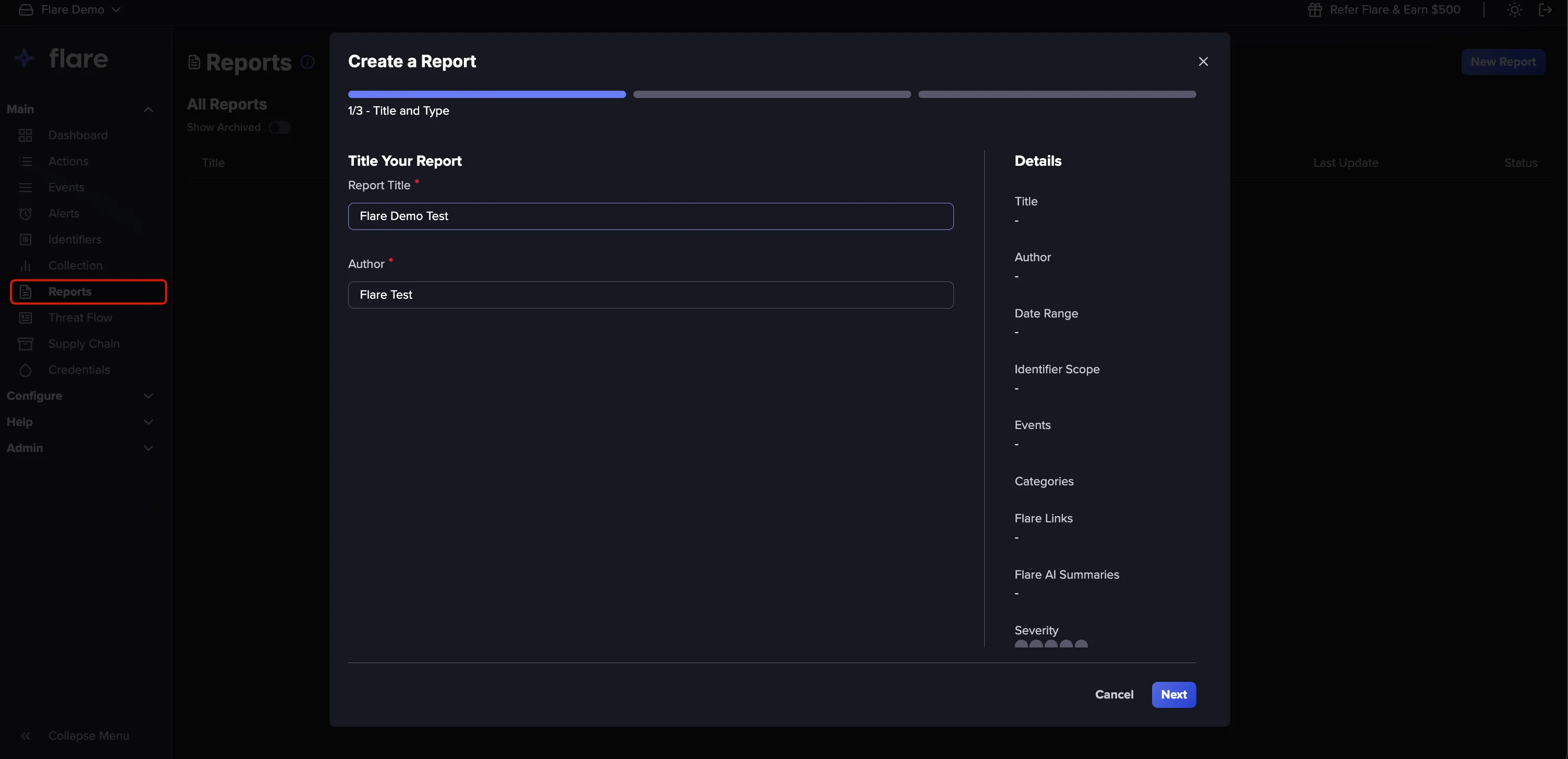Screen dimensions: 1568x759
Task: Click the third progress step bar
Action: [x=1057, y=94]
